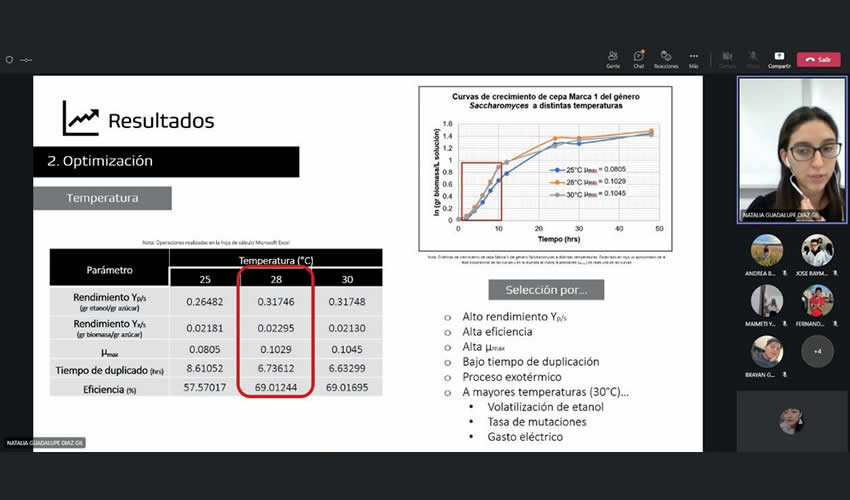Click Brayan G.'s participant avatar
The height and width of the screenshot is (500, 850).
click(x=767, y=351)
